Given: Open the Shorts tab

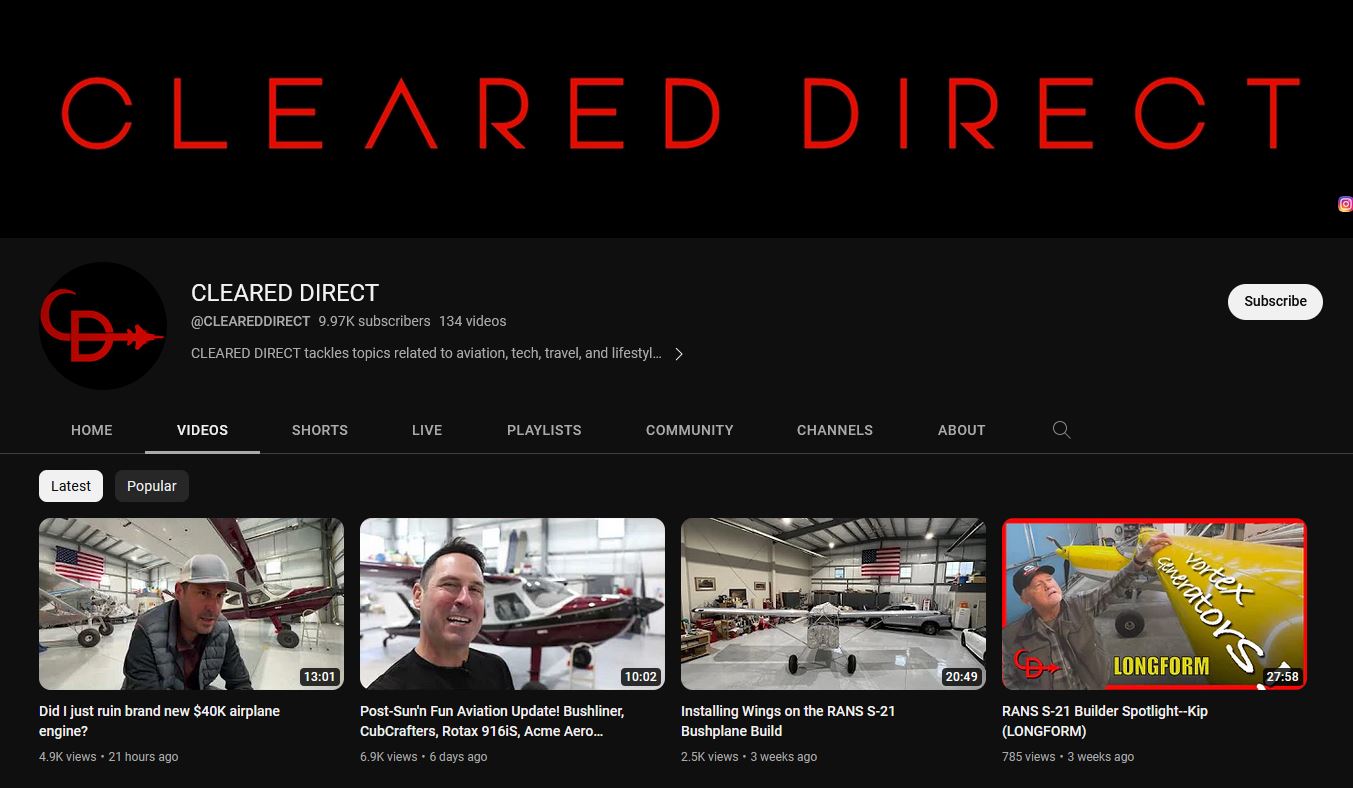Looking at the screenshot, I should click(320, 430).
